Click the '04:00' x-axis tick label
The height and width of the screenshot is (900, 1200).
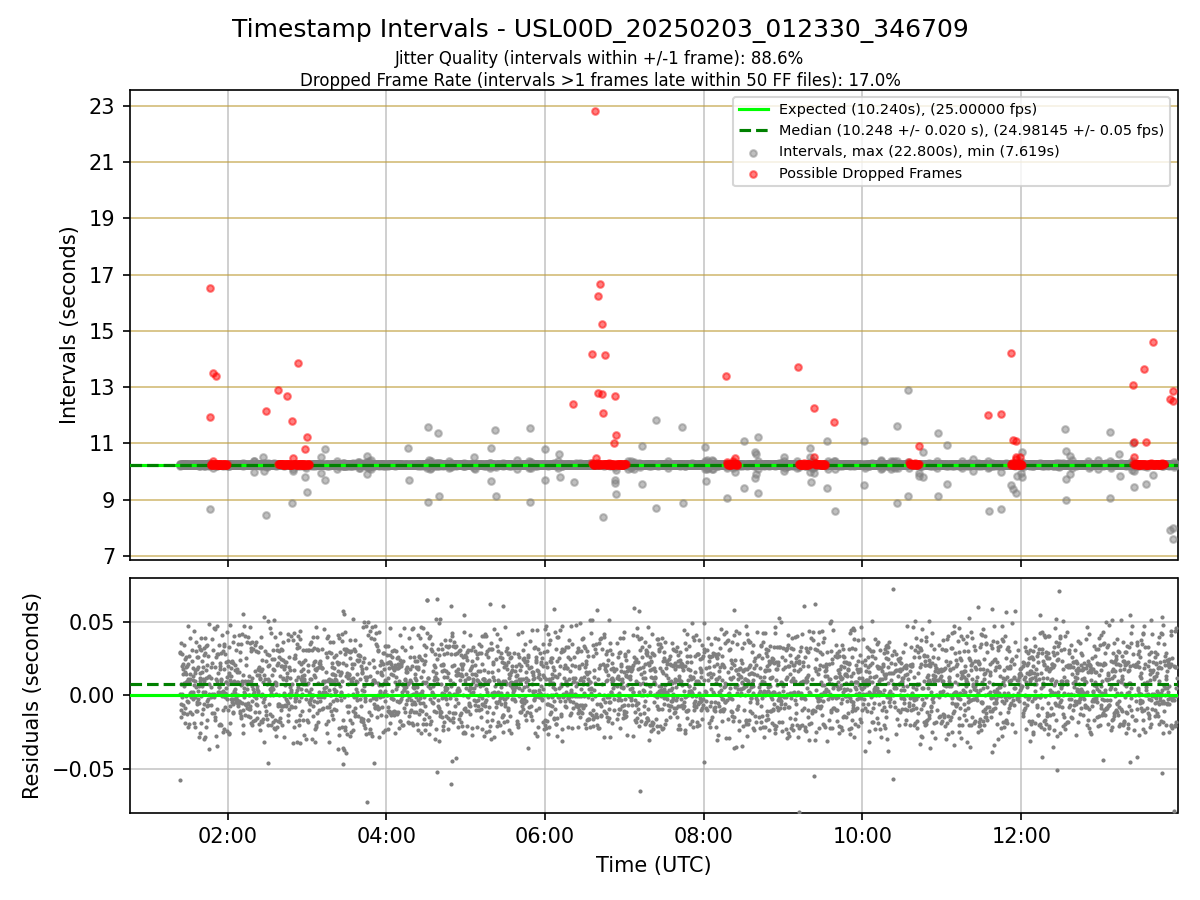point(386,836)
